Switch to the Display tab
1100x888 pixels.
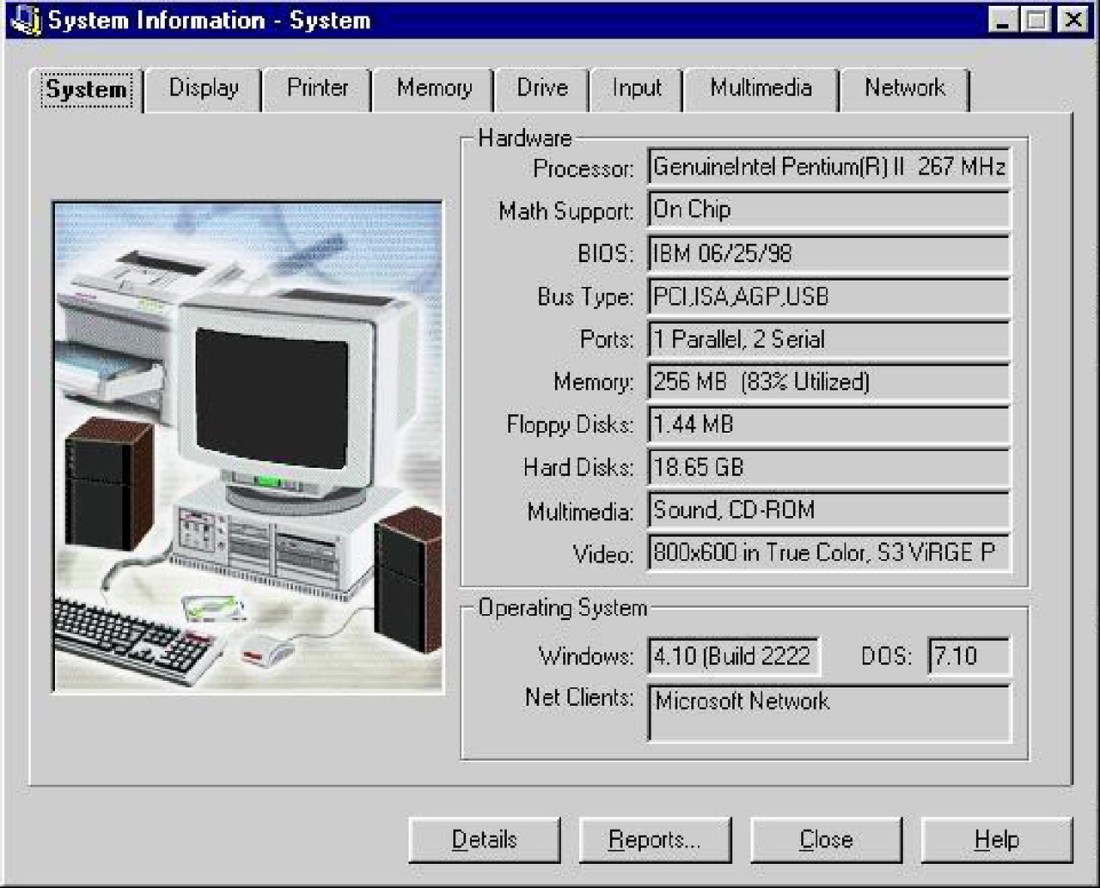click(203, 89)
